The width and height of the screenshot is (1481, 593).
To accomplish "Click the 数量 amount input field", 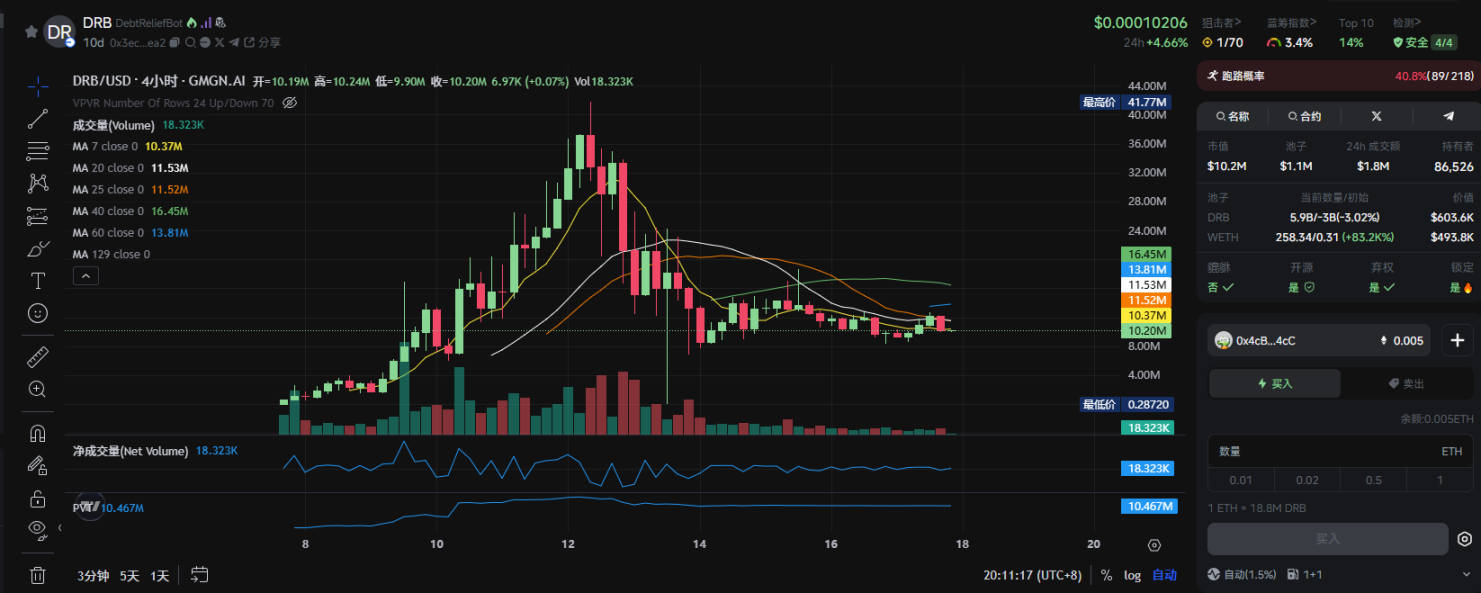I will tap(1340, 452).
